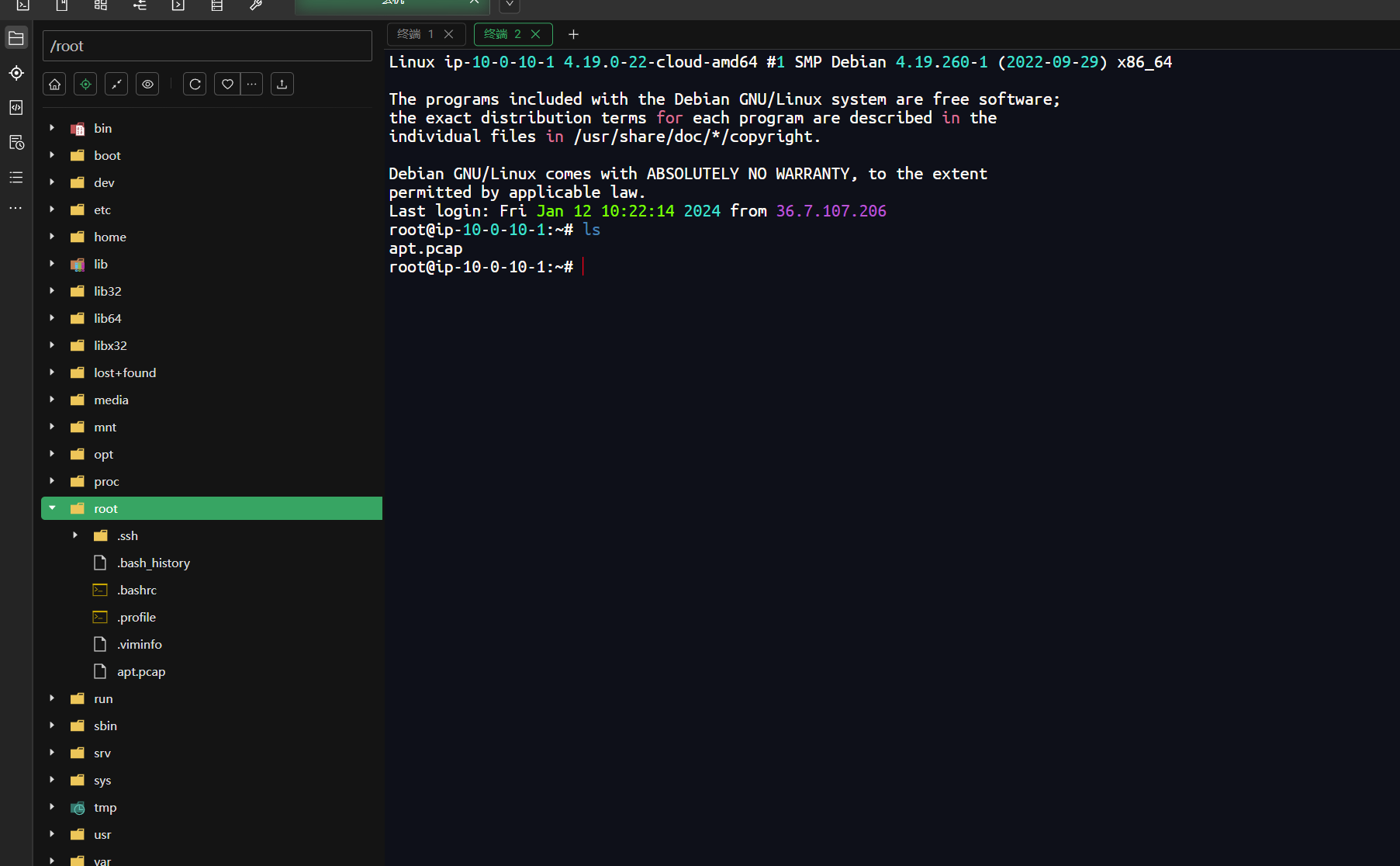Click the grid layout icon in top bar
Viewport: 1400px width, 866px height.
click(101, 5)
